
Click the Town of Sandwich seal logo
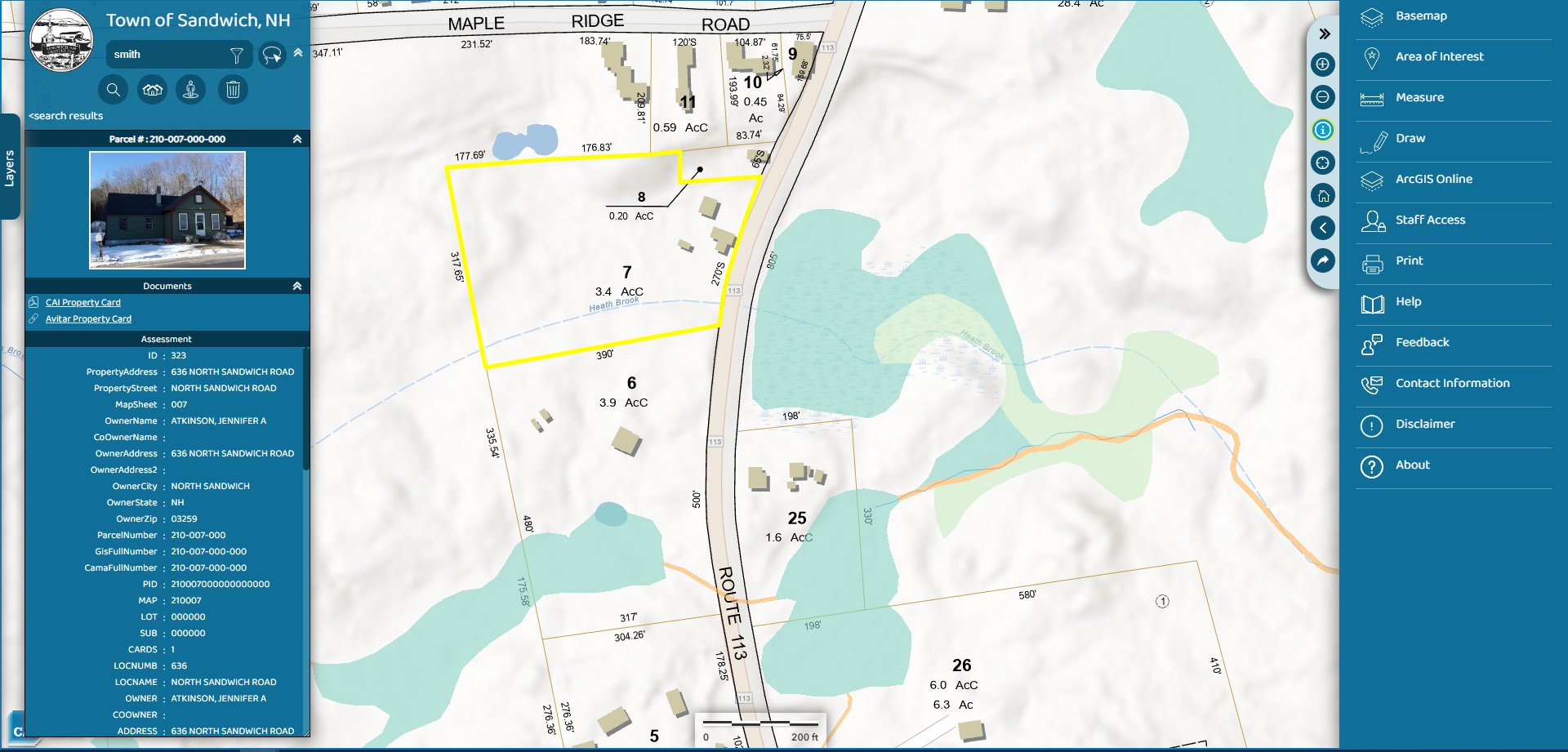[x=61, y=40]
